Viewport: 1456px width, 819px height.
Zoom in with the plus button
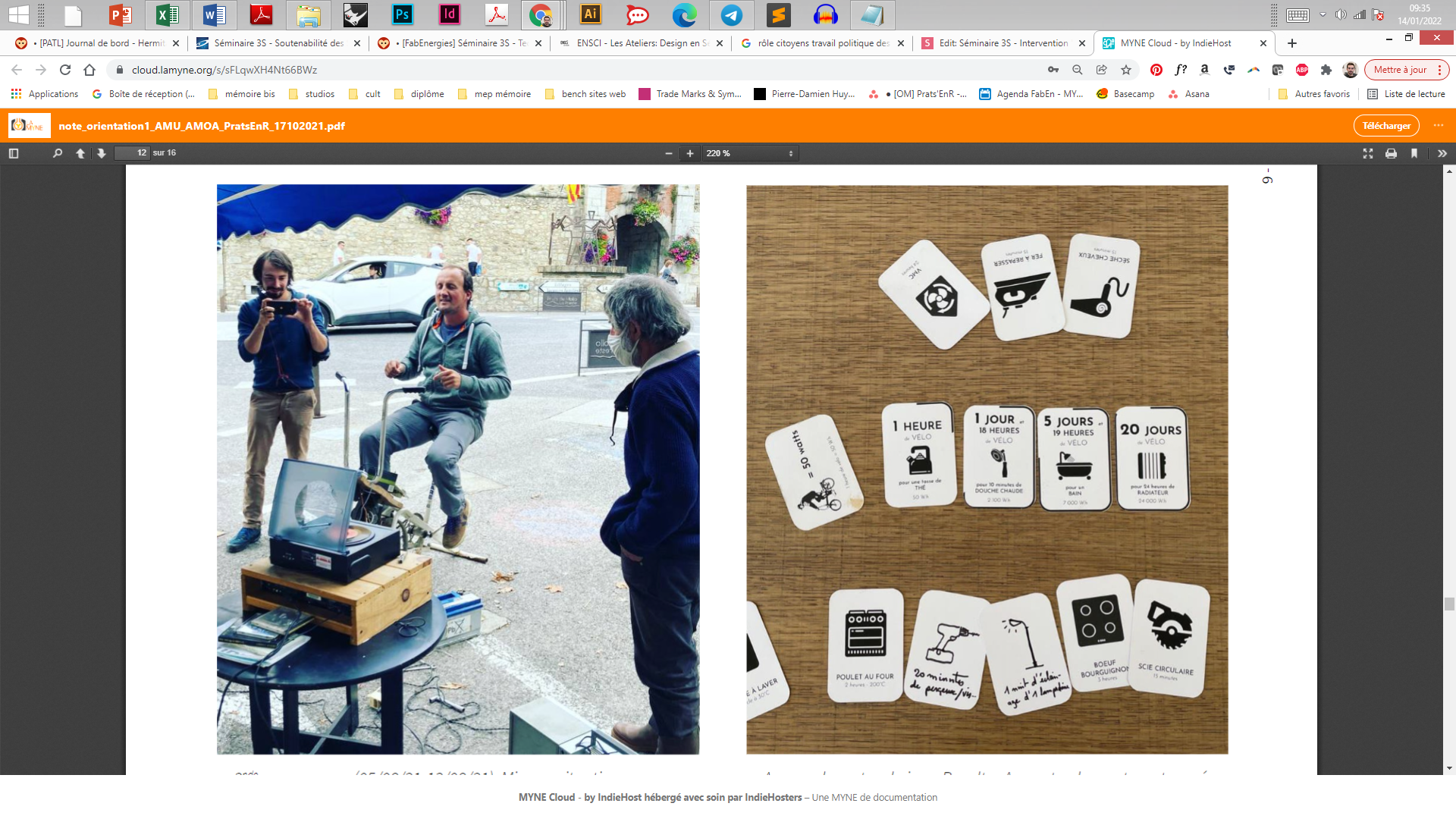[x=690, y=153]
